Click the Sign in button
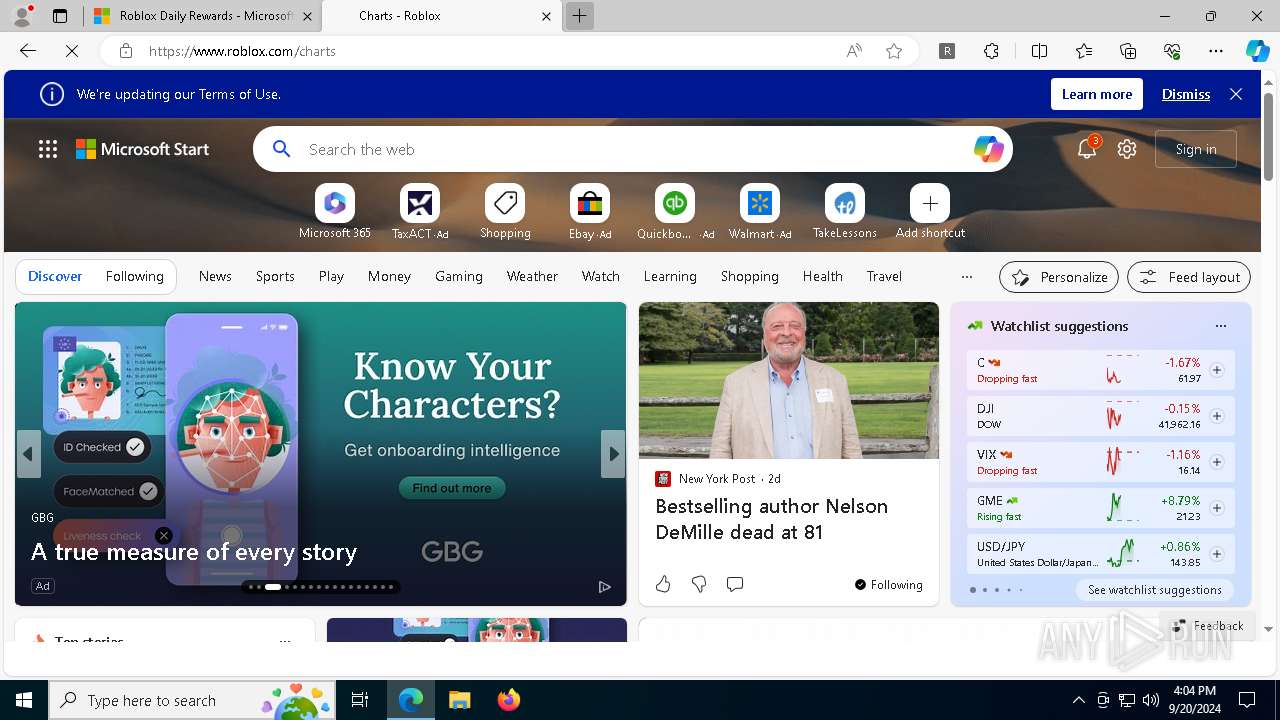 pos(1196,149)
